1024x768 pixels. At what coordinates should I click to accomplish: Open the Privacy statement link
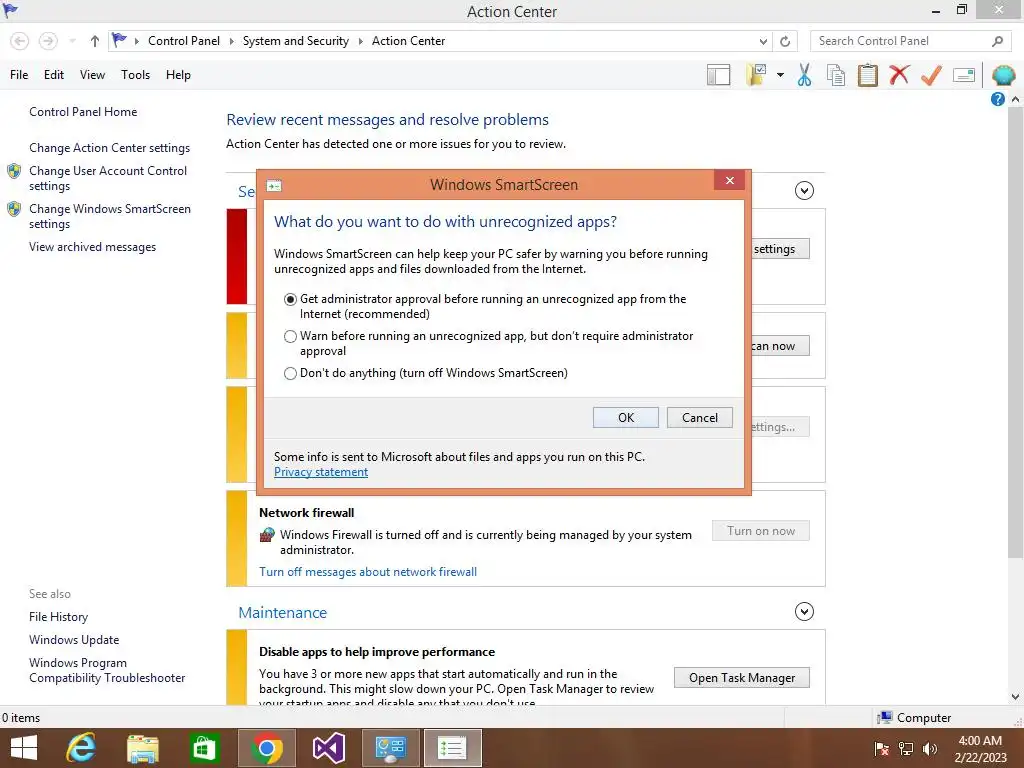pyautogui.click(x=321, y=472)
